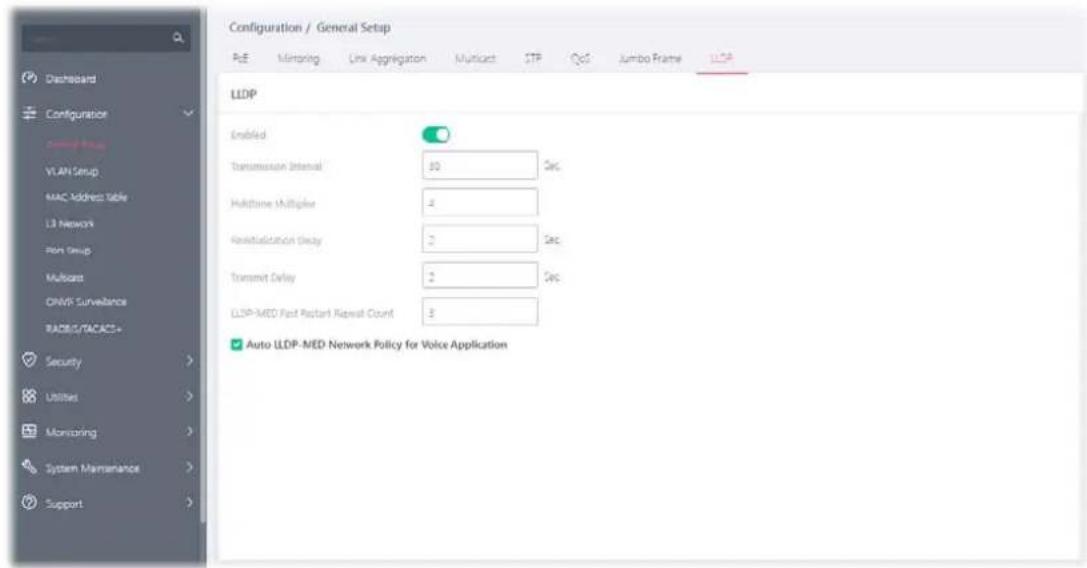1087x568 pixels.
Task: Select the QoS tab
Action: pos(580,59)
